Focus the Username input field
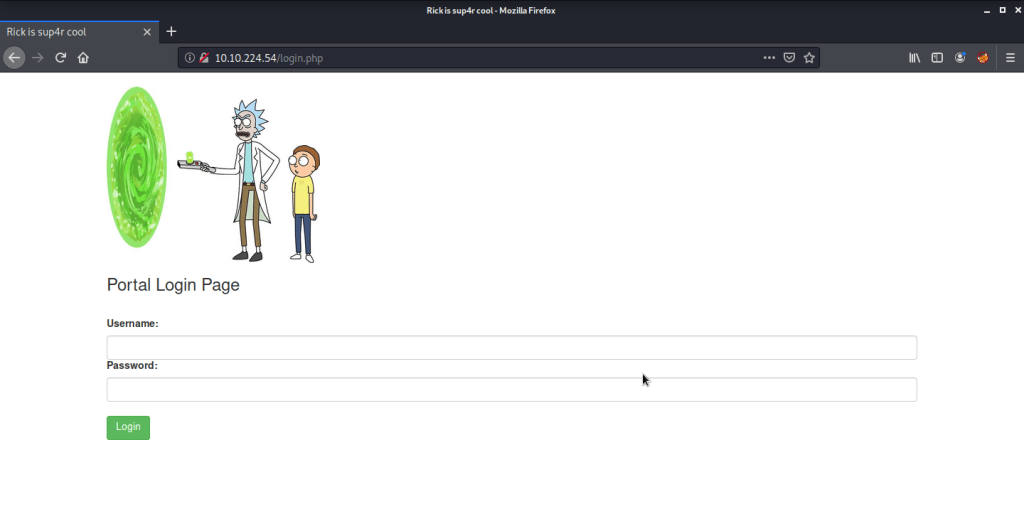This screenshot has height=531, width=1024. tap(511, 348)
